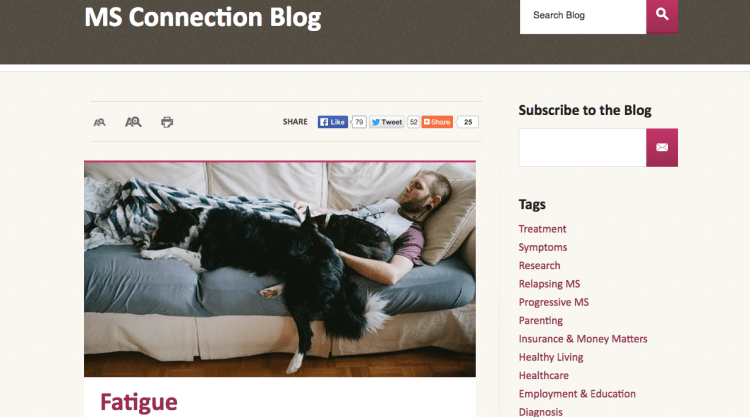Screen dimensions: 750x417
Task: Print the page using the printer icon
Action: coord(167,122)
